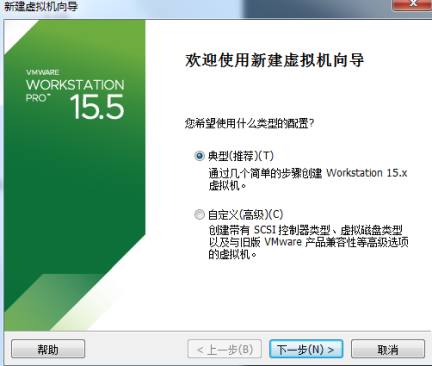The height and width of the screenshot is (366, 432).
Task: Click the 您希望使用什么类型的配置 question text
Action: (x=249, y=124)
